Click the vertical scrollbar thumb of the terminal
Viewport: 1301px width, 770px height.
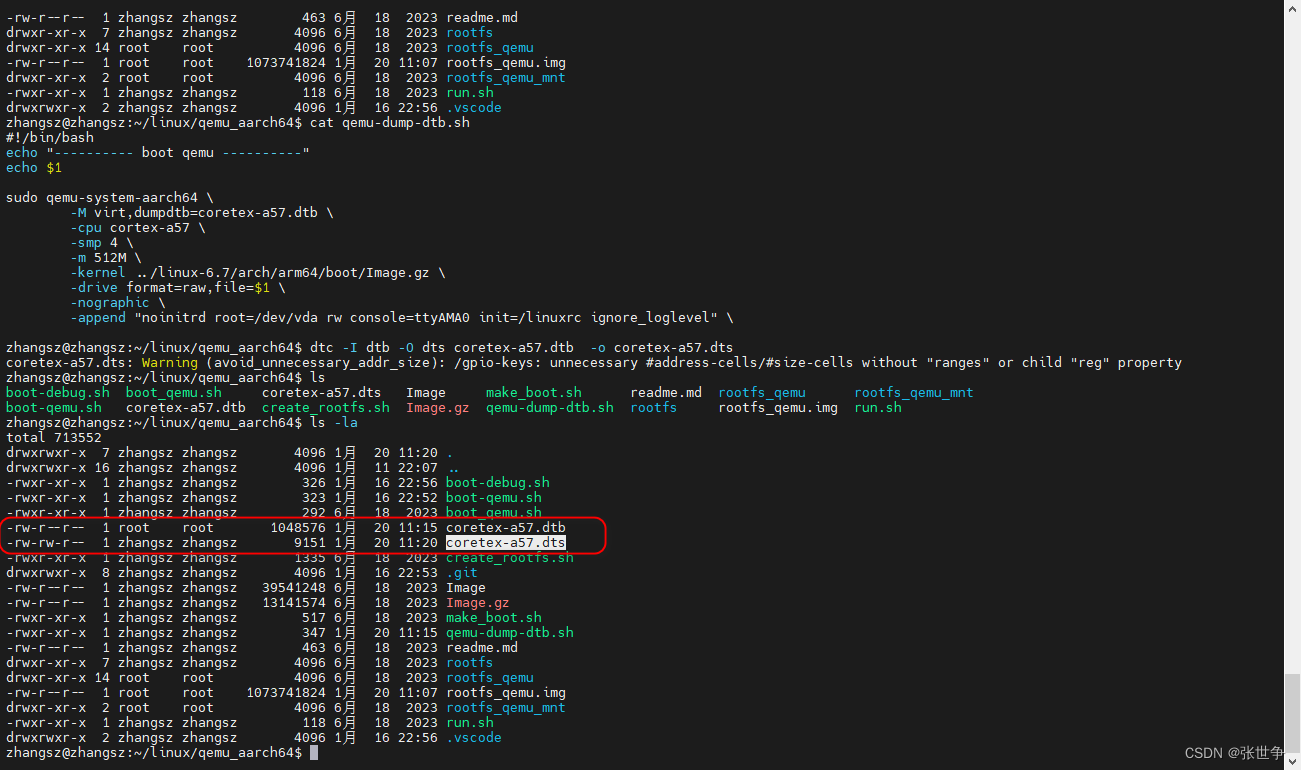1292,712
